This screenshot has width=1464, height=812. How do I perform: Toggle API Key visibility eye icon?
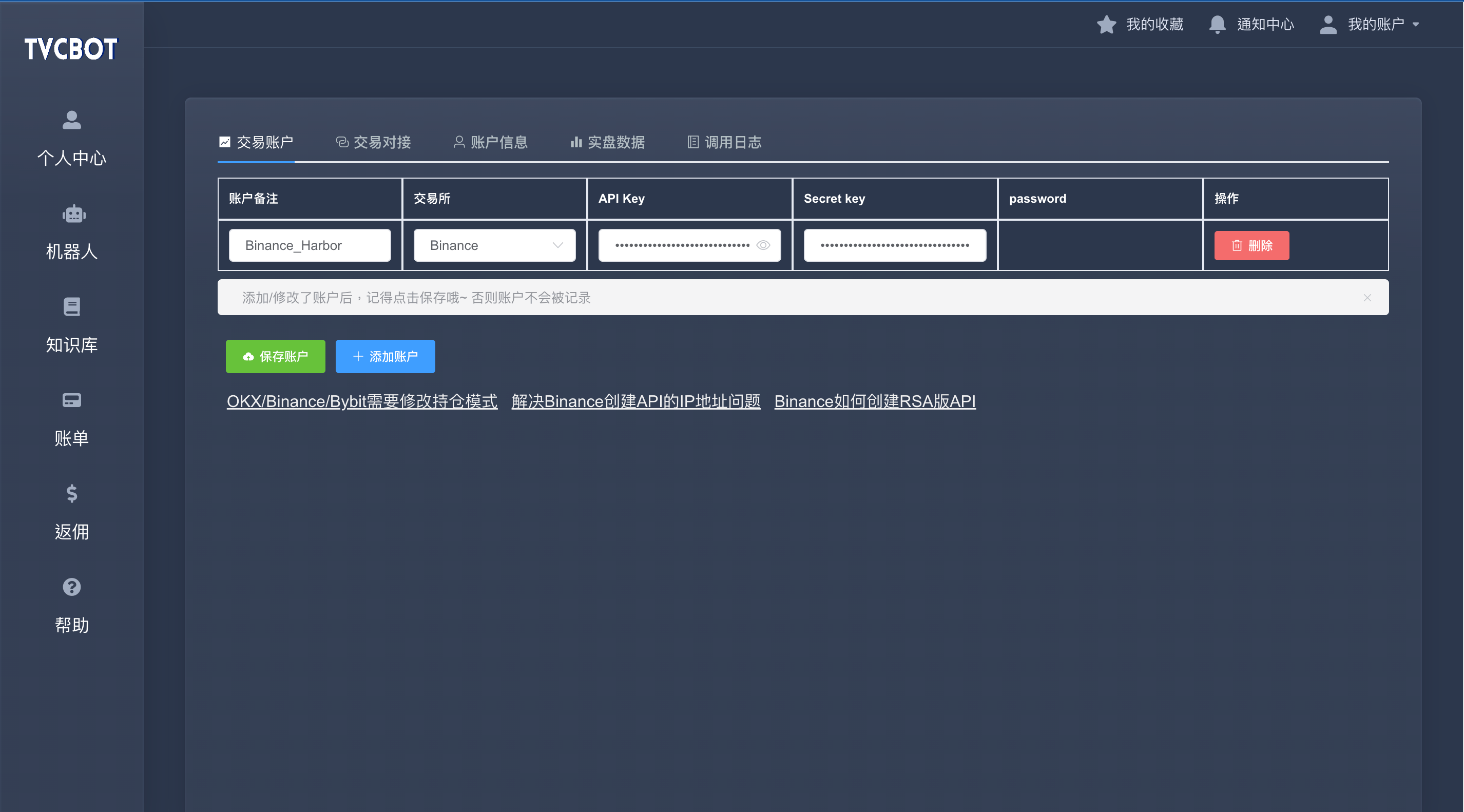[x=763, y=245]
